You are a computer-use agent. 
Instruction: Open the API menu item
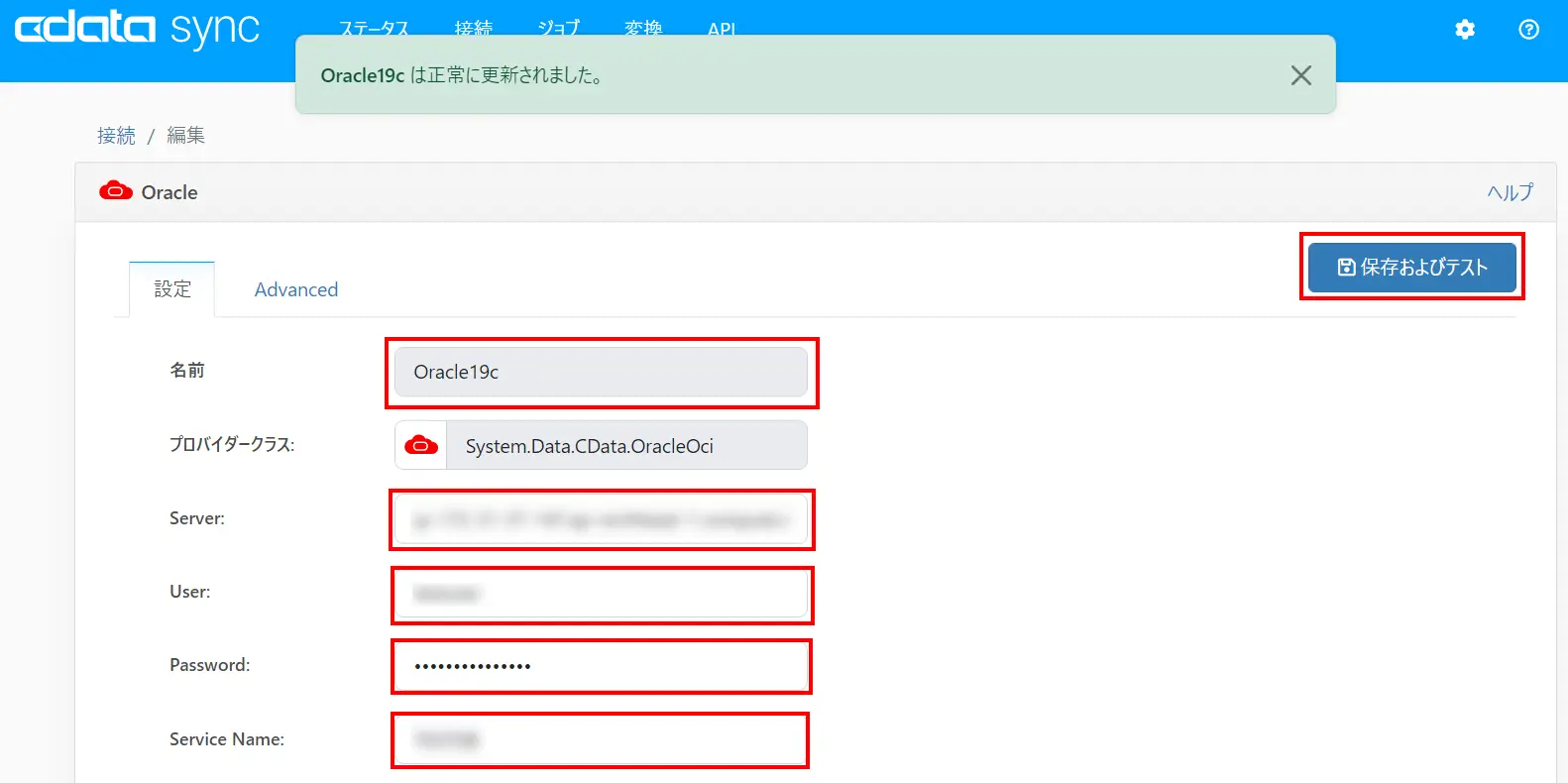click(x=722, y=29)
